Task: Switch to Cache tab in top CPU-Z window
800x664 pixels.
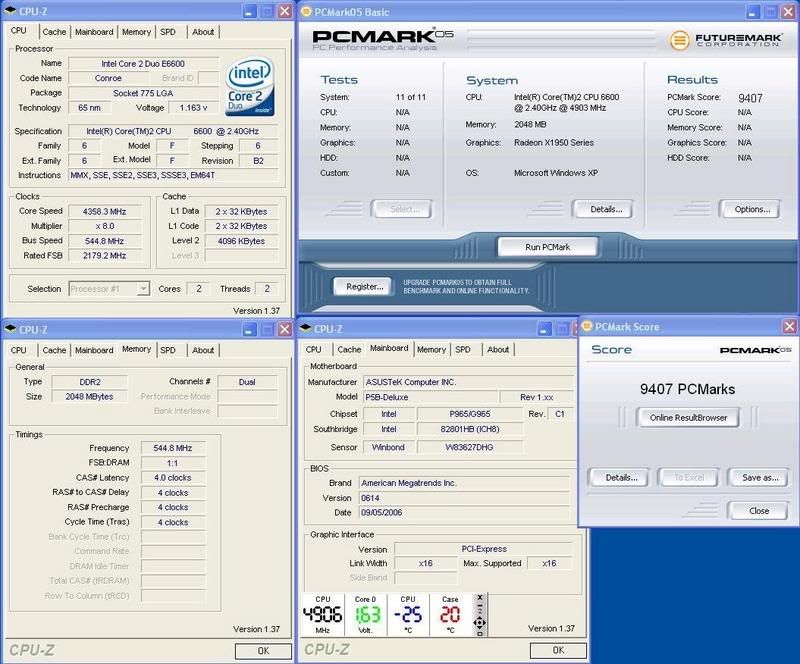Action: [54, 32]
